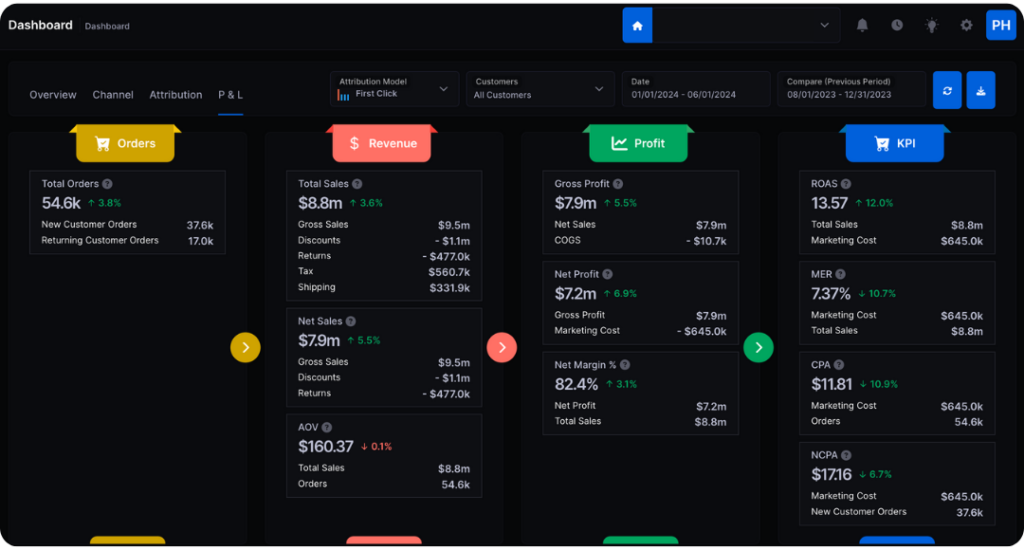Viewport: 1024px width, 550px height.
Task: Click the blue home icon button
Action: [637, 25]
